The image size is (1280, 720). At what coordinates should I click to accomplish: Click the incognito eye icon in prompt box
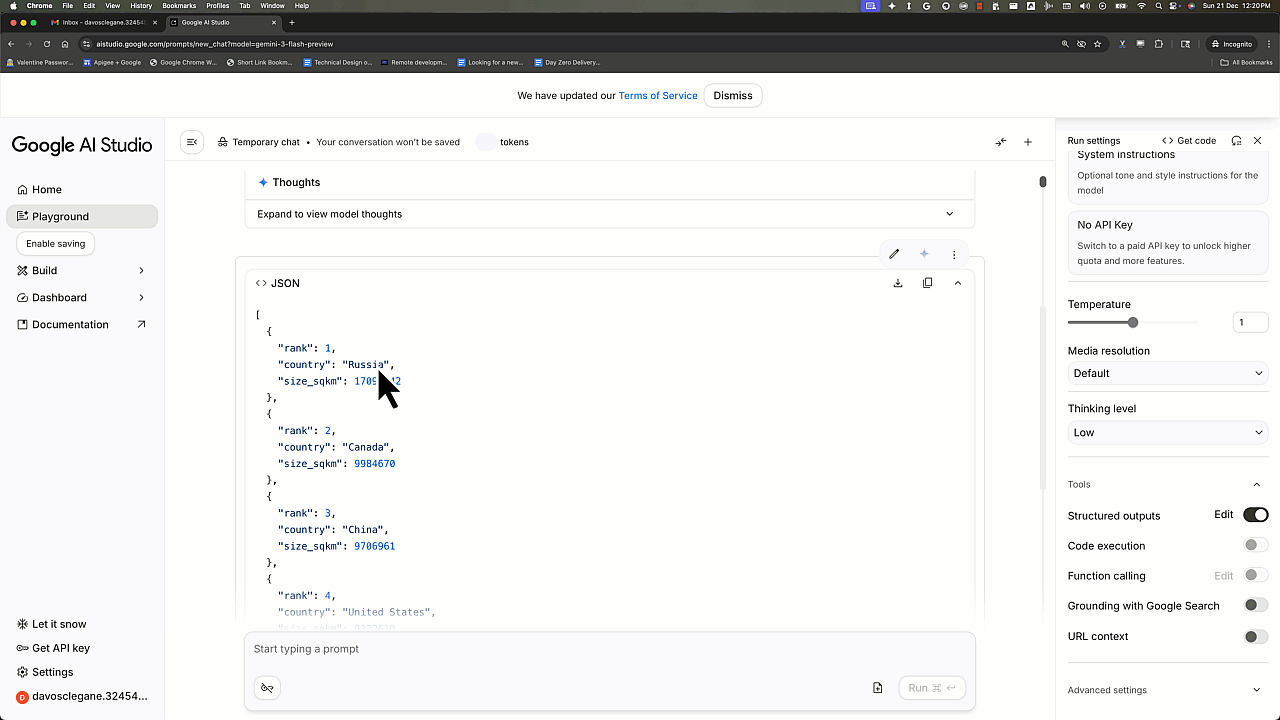click(267, 688)
